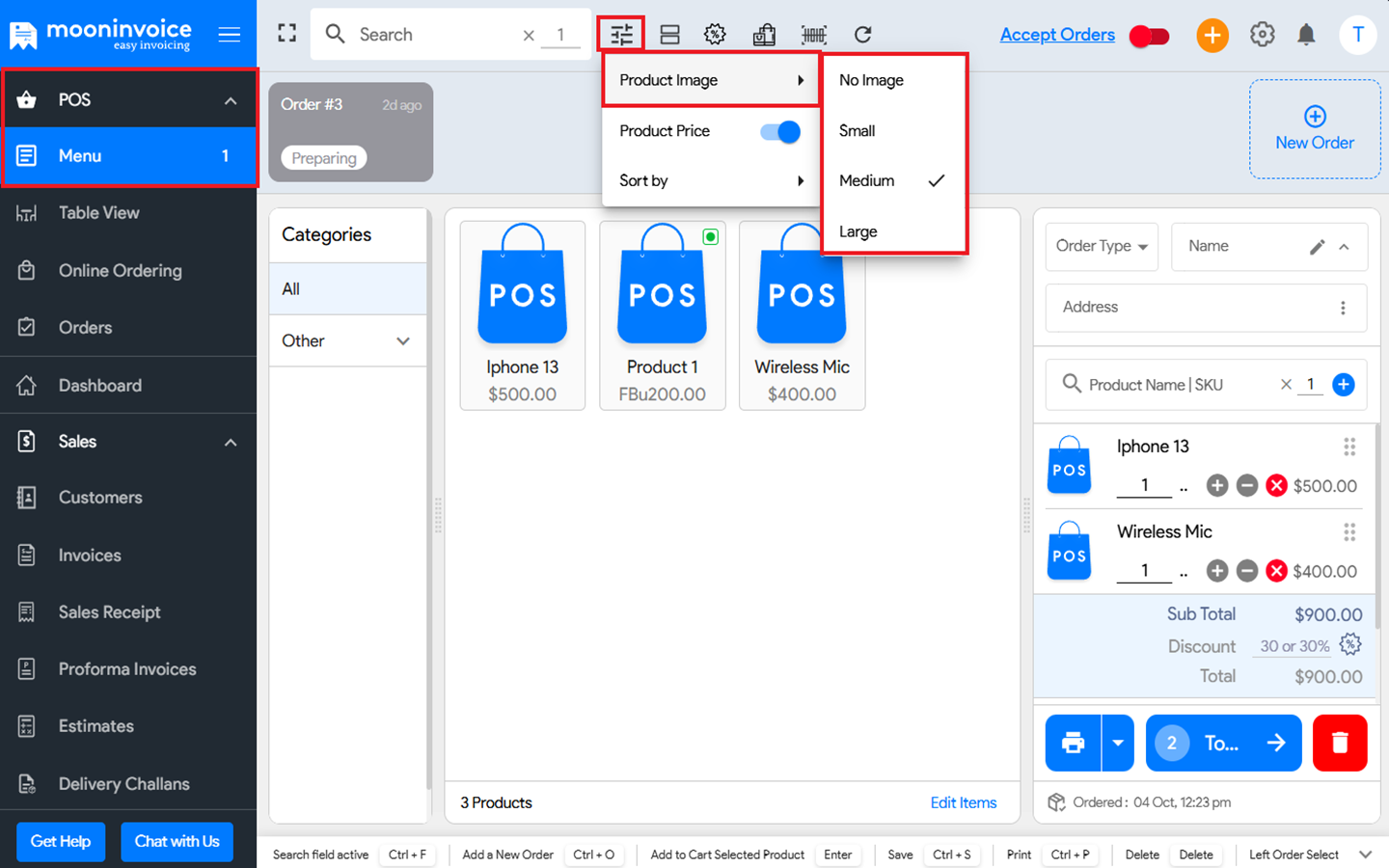Open the Order Type dropdown

1102,247
